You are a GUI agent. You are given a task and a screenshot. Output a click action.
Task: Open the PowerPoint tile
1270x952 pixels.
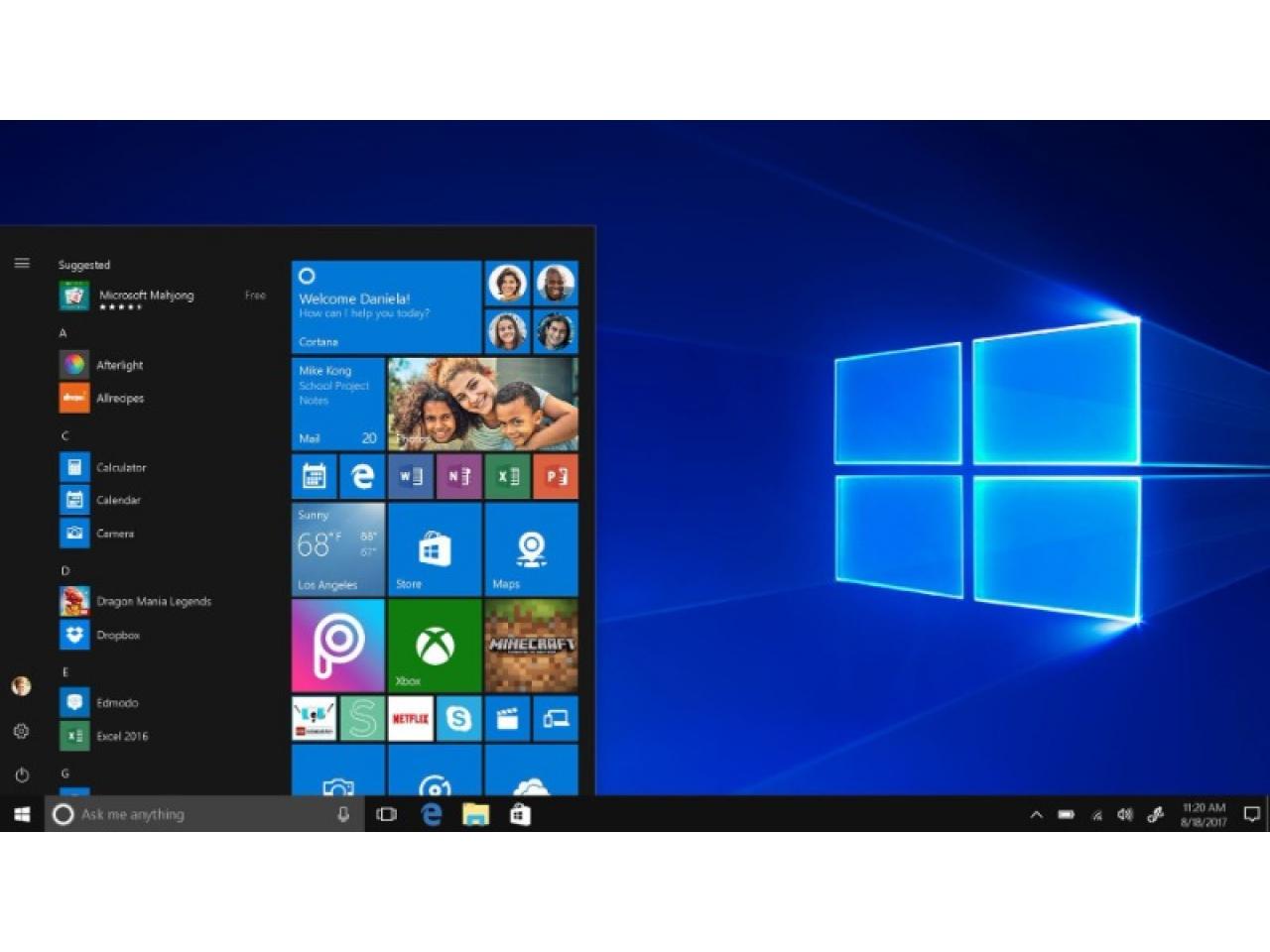[x=556, y=476]
